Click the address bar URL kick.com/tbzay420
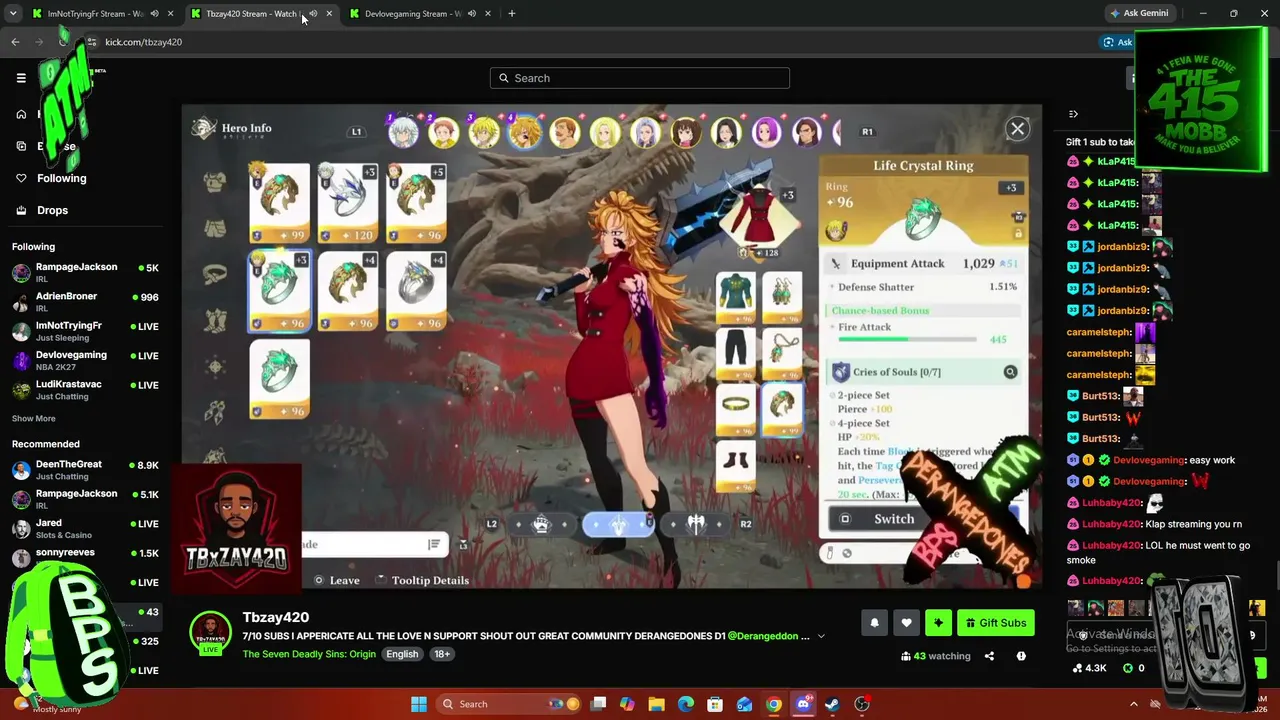 click(144, 42)
